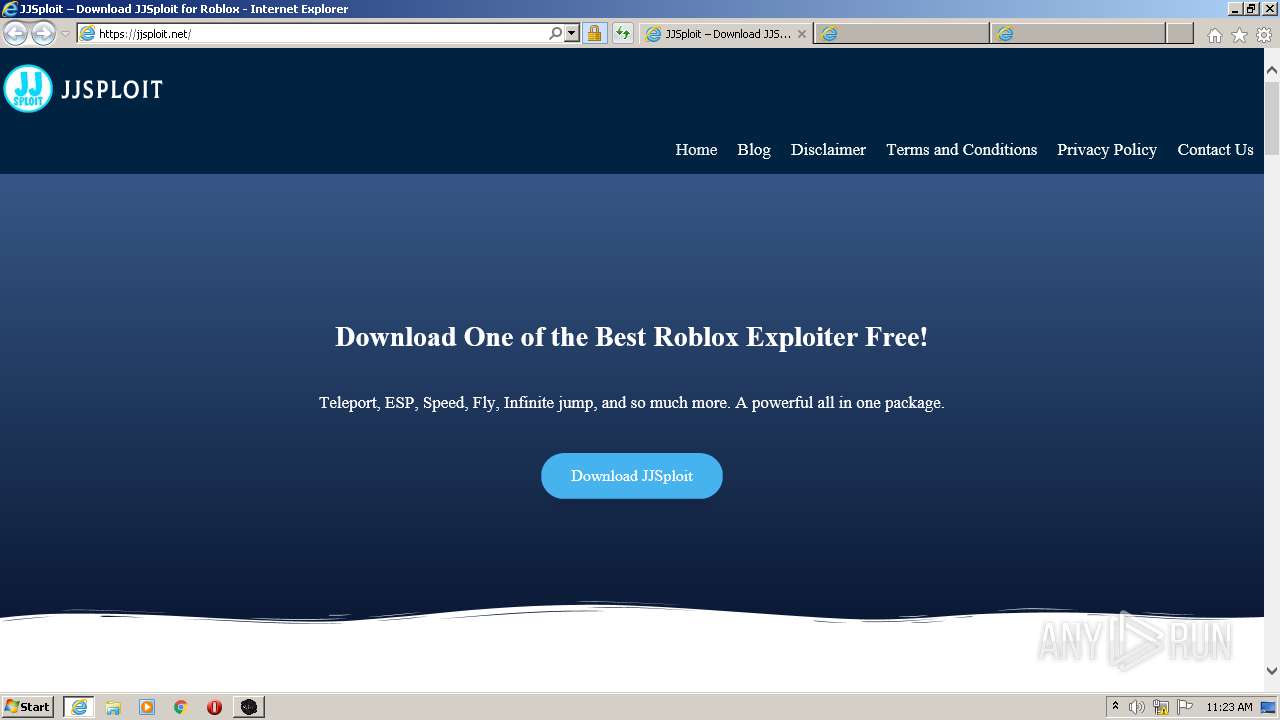Open the browser Home icon
Screen dimensions: 1280x720
pyautogui.click(x=1214, y=35)
